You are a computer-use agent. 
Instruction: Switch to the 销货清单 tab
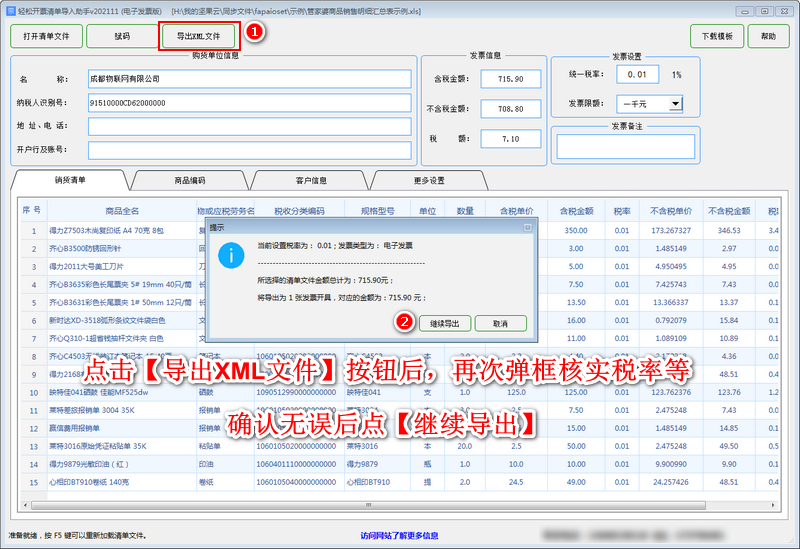(70, 180)
